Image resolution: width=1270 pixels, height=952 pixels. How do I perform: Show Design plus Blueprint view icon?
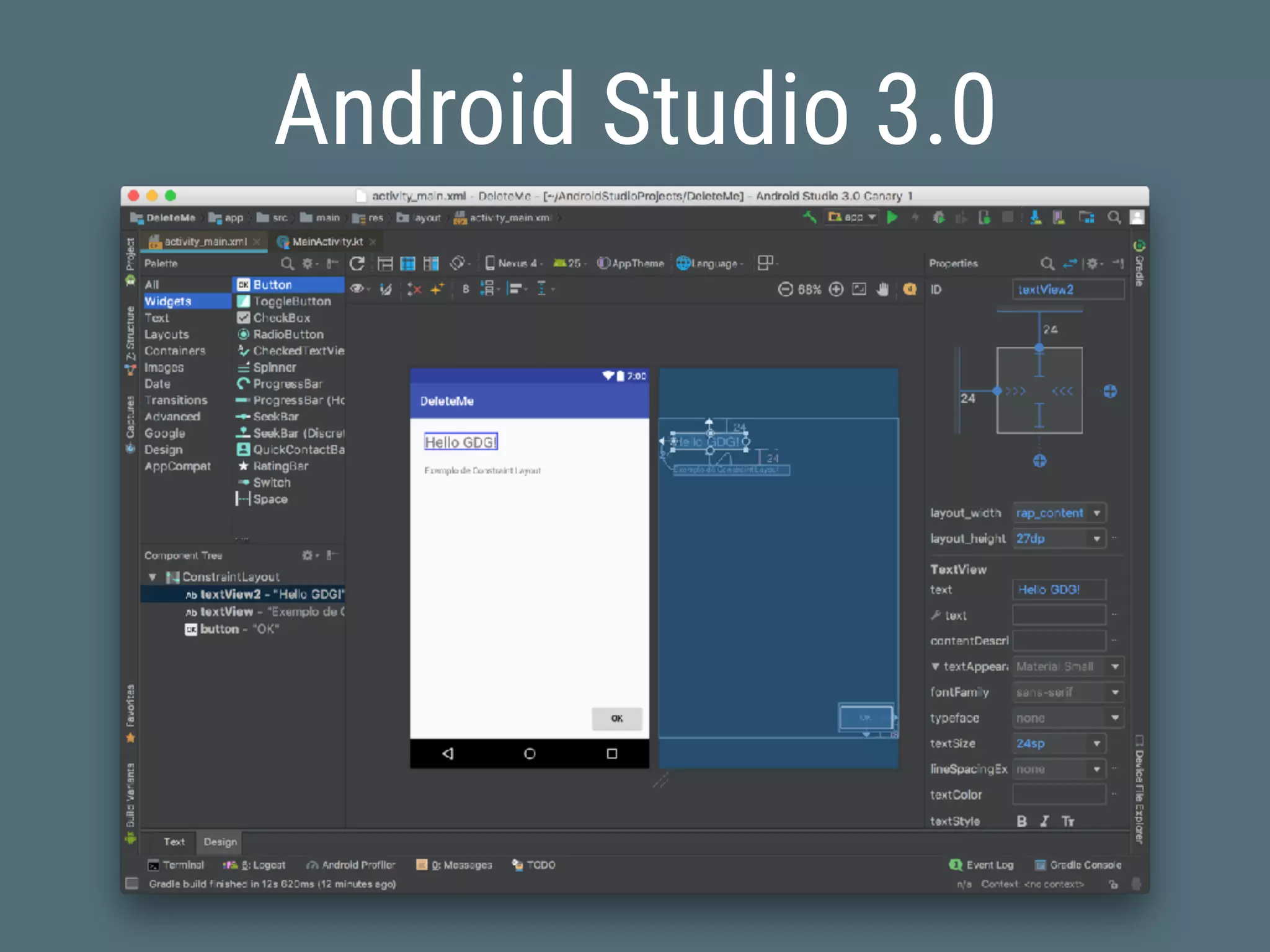430,264
